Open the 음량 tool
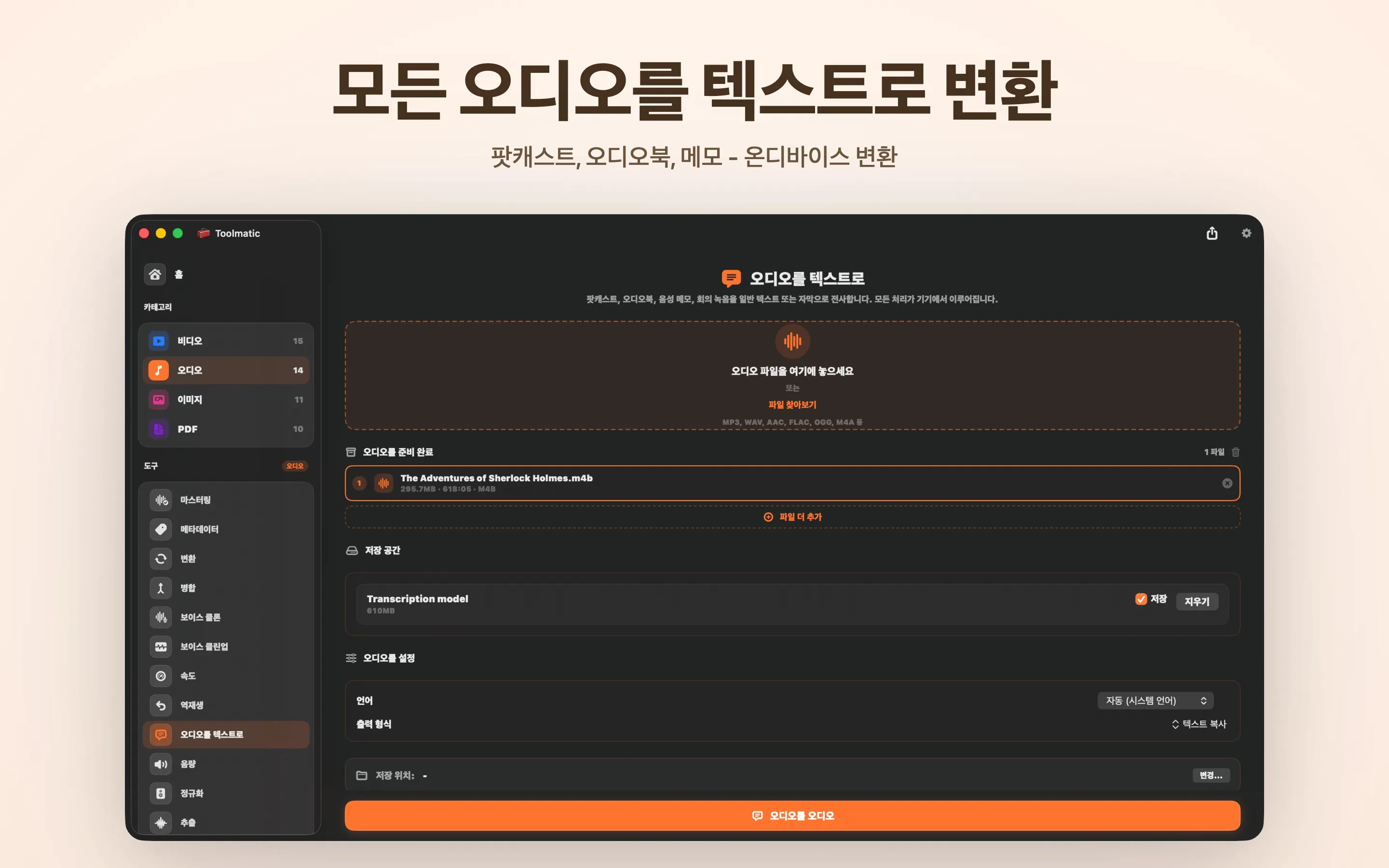 coord(226,764)
